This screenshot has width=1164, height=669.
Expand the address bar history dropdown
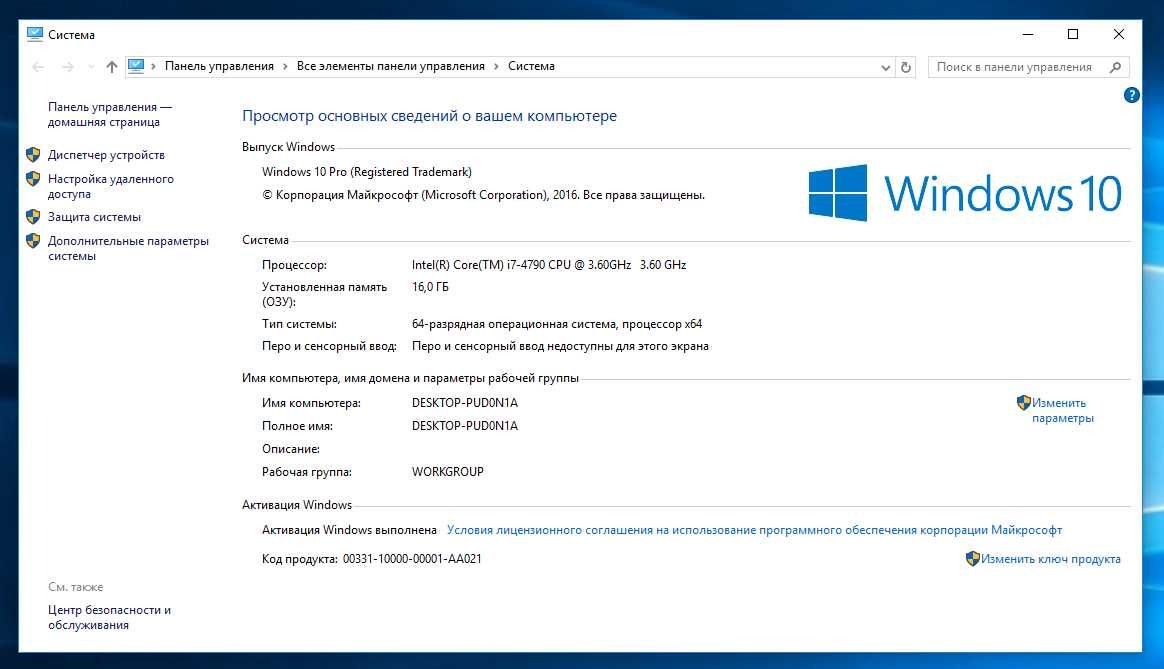click(x=886, y=67)
